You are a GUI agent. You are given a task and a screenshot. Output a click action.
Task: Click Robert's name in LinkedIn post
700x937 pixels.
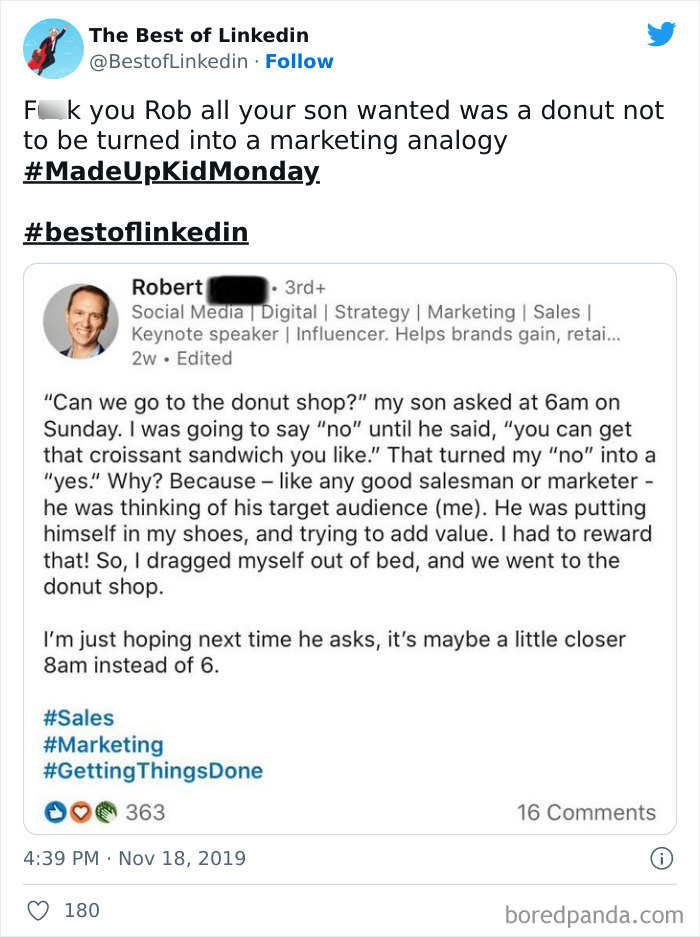(x=167, y=287)
